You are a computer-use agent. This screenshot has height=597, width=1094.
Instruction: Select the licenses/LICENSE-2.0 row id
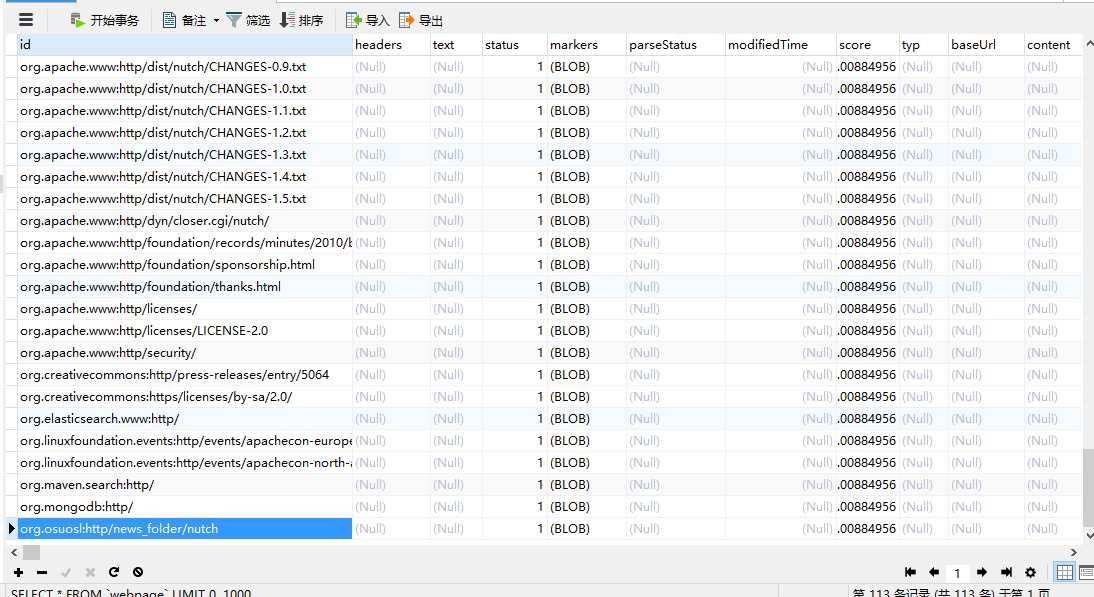[x=185, y=331]
